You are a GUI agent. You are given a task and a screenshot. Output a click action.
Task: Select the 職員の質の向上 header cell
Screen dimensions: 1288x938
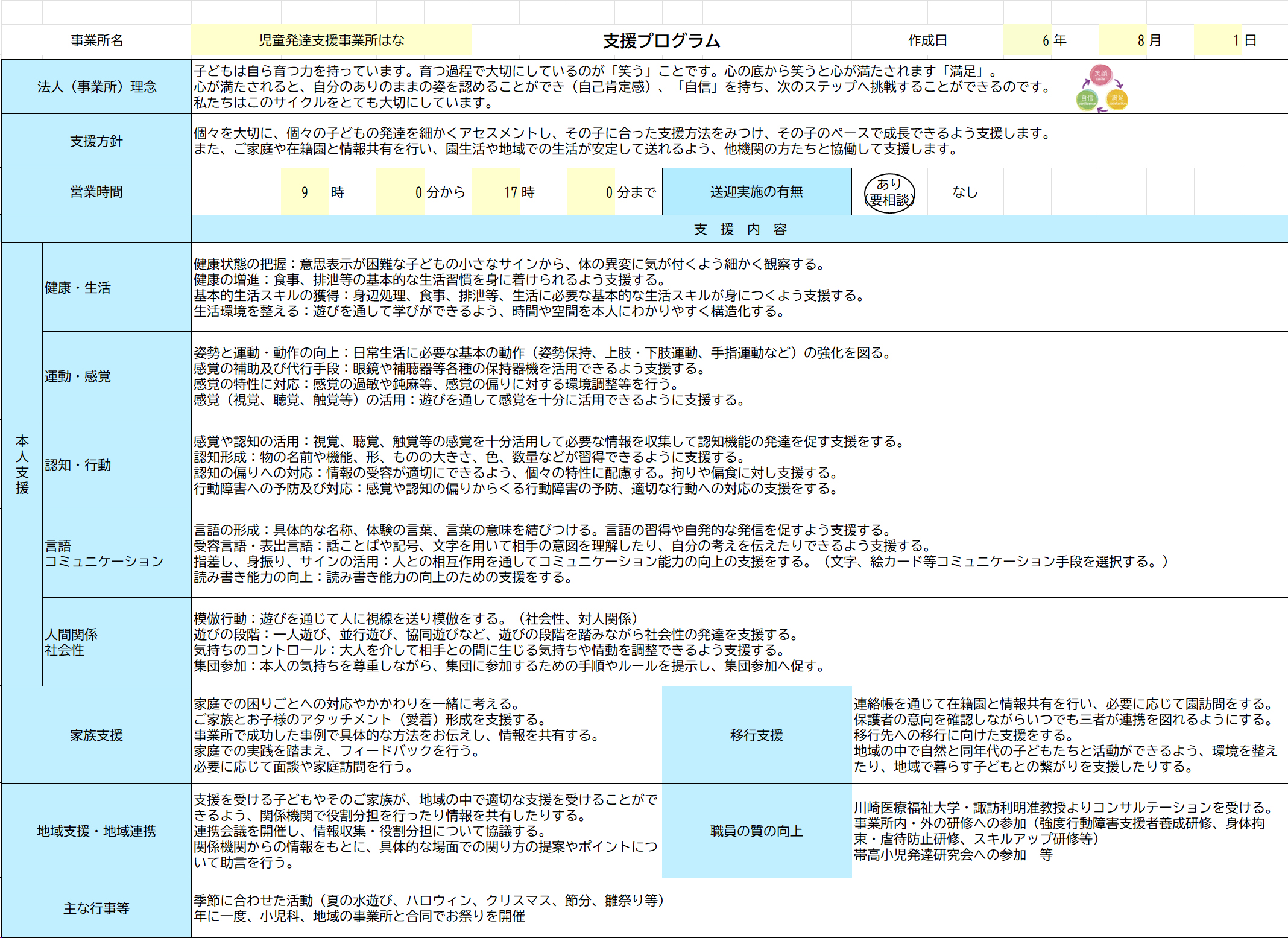(757, 831)
